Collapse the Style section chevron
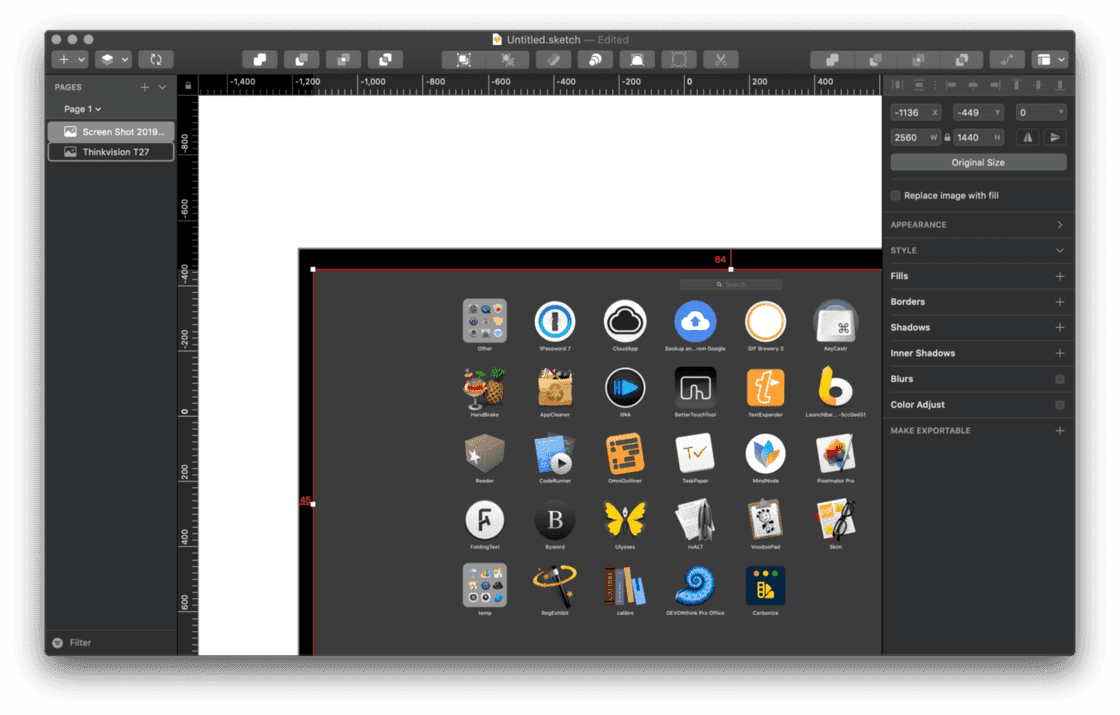 coord(1060,251)
